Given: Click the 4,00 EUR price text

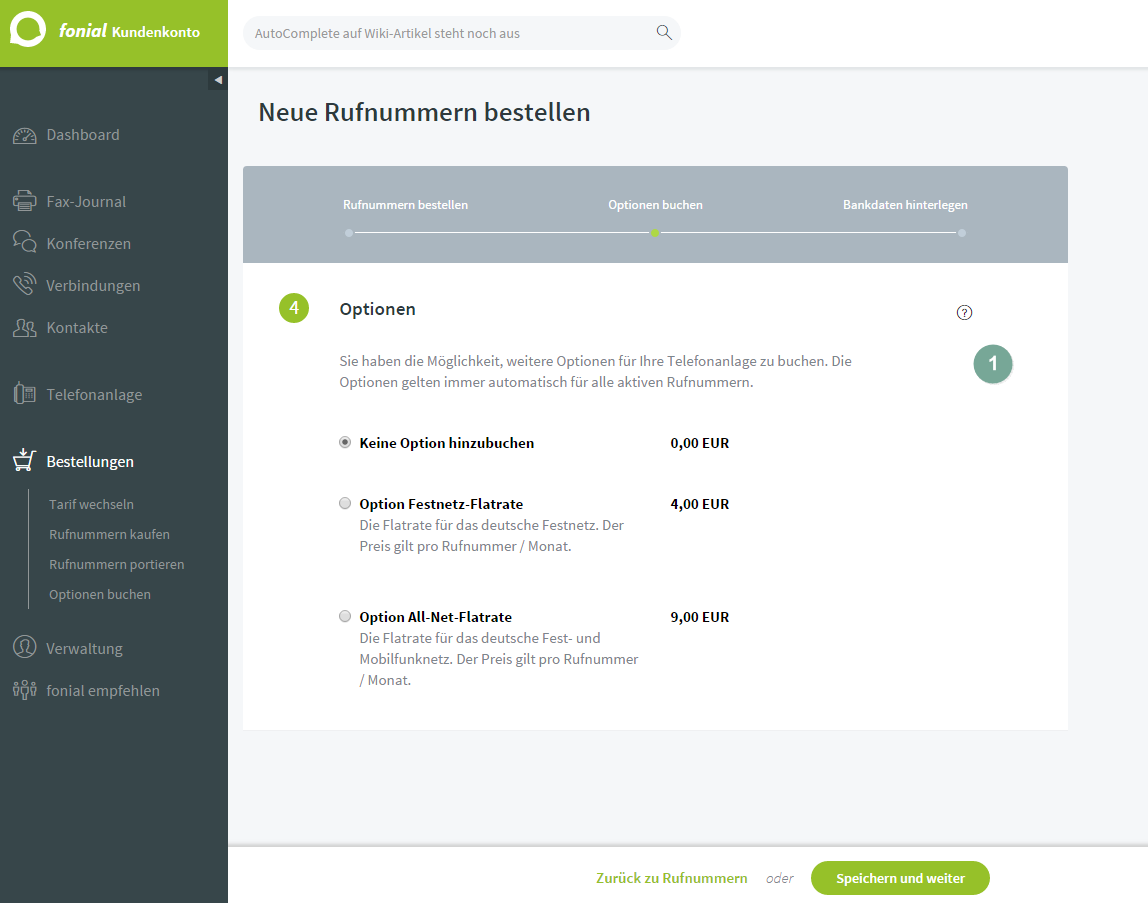Looking at the screenshot, I should coord(699,504).
